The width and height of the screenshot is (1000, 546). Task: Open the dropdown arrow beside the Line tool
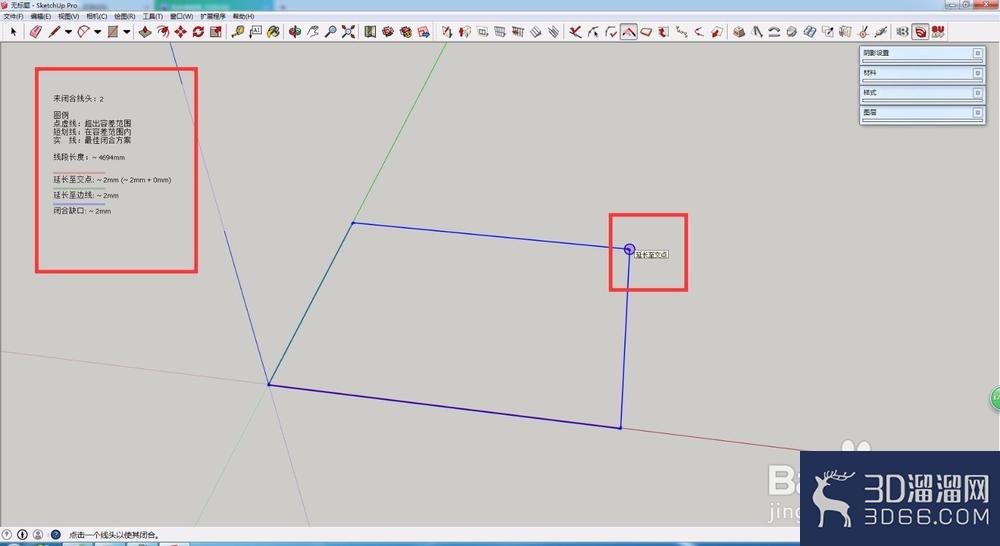(68, 32)
